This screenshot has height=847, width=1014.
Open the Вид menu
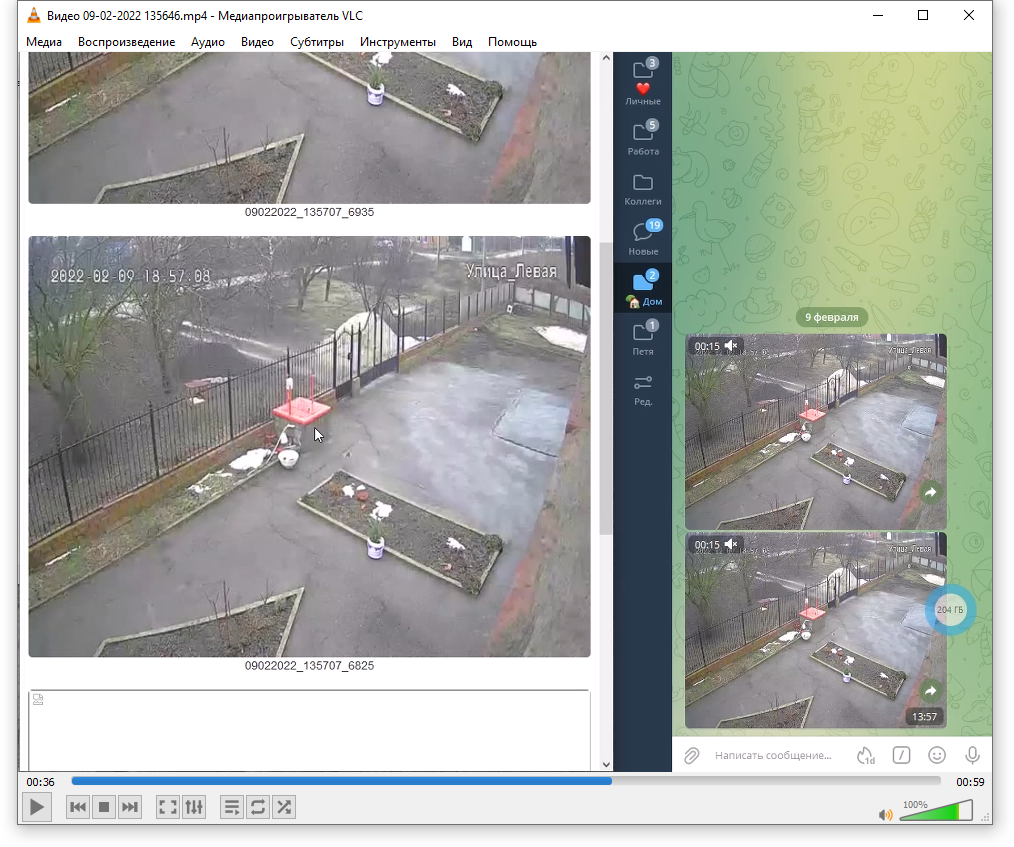click(x=462, y=41)
